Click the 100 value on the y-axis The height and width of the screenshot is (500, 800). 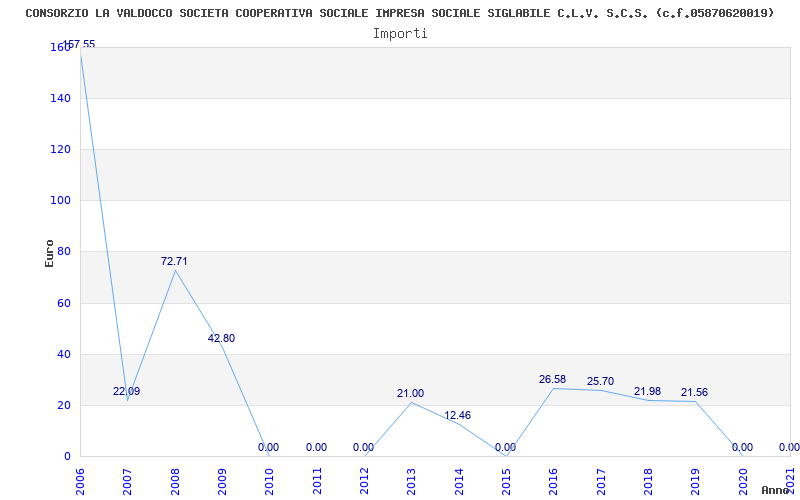61,200
